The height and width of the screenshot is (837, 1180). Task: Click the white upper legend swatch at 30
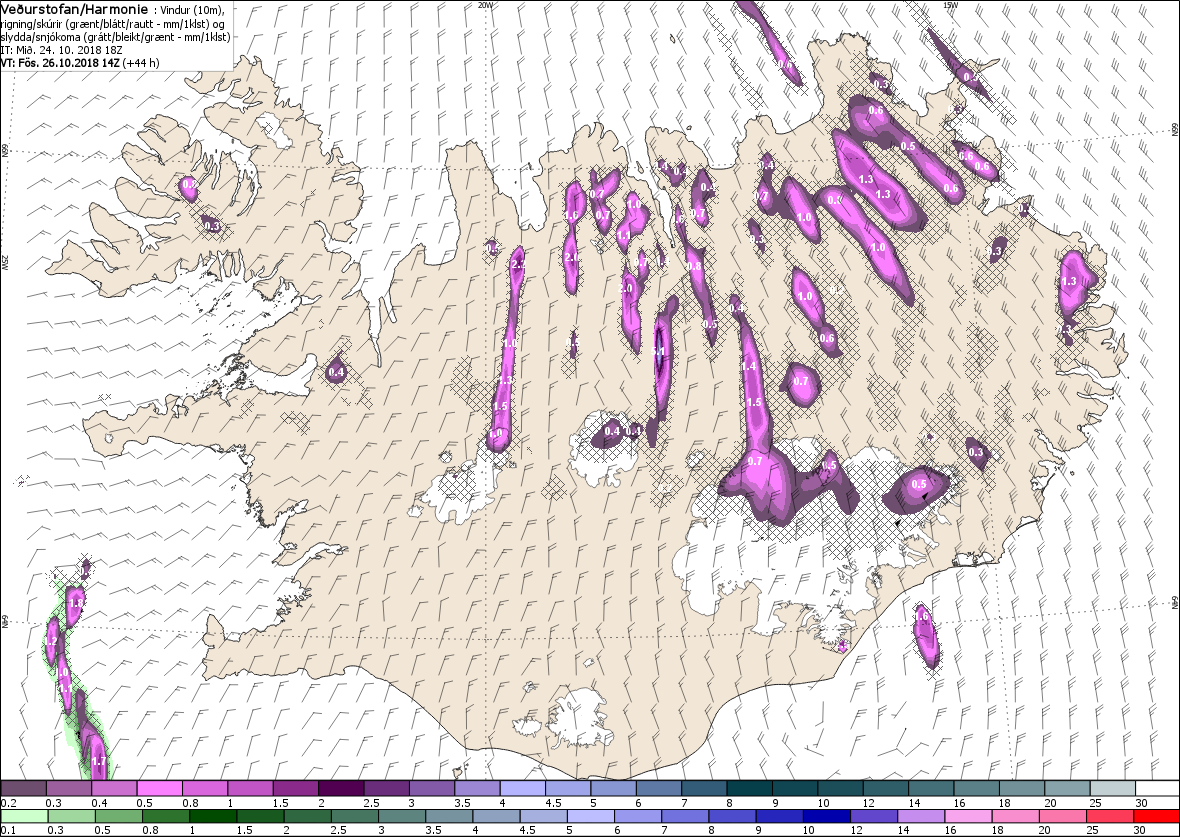(x=1157, y=788)
